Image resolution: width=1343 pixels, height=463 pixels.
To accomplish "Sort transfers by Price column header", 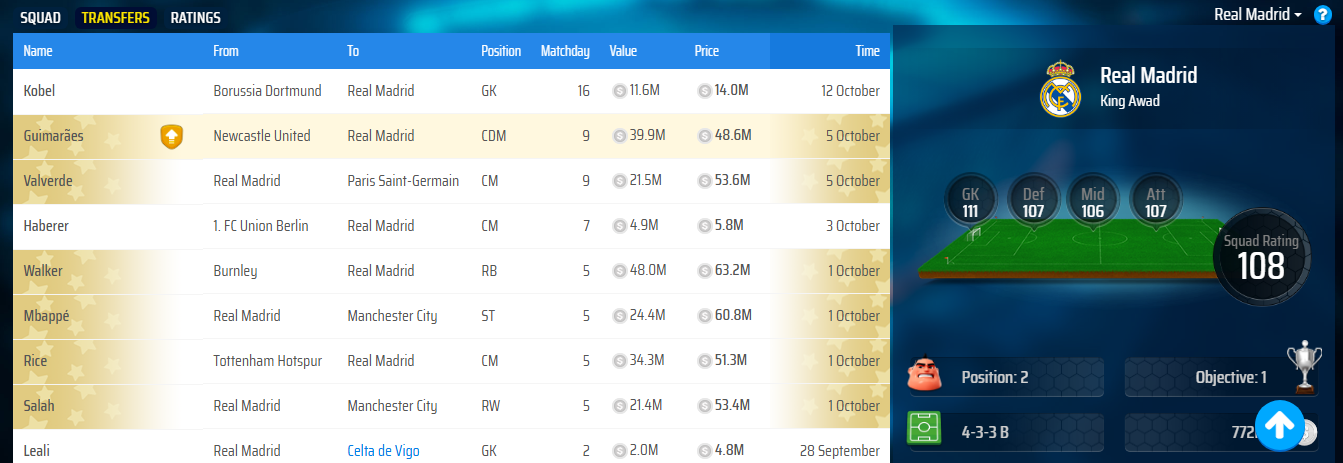I will coord(706,51).
